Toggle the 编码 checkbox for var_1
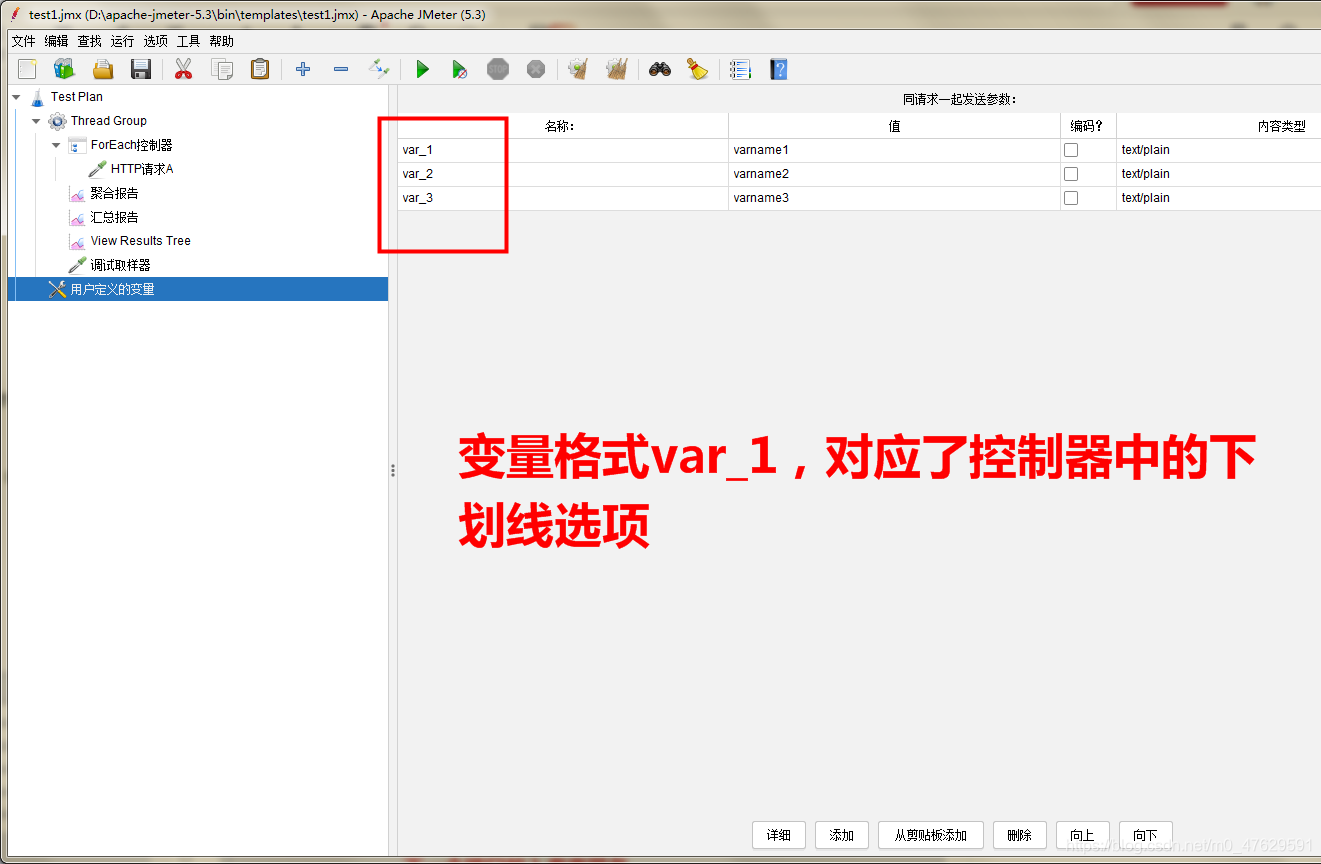The height and width of the screenshot is (864, 1321). point(1071,150)
